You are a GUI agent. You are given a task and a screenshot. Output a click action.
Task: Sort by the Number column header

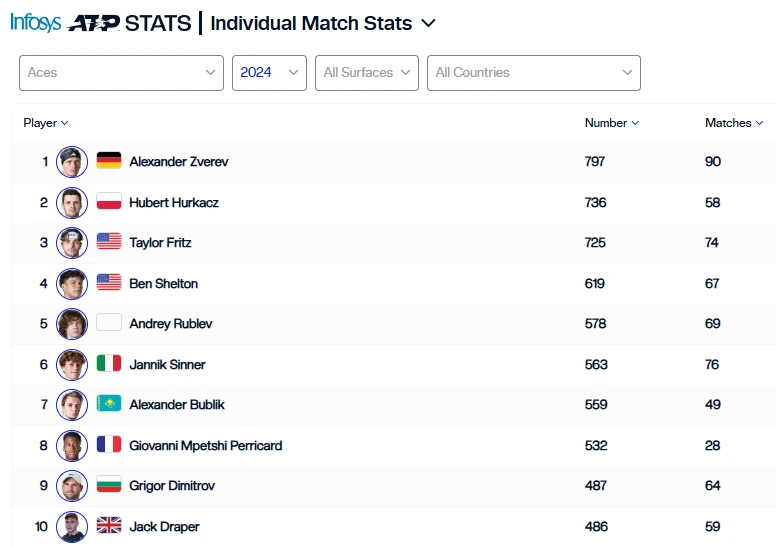pyautogui.click(x=611, y=123)
